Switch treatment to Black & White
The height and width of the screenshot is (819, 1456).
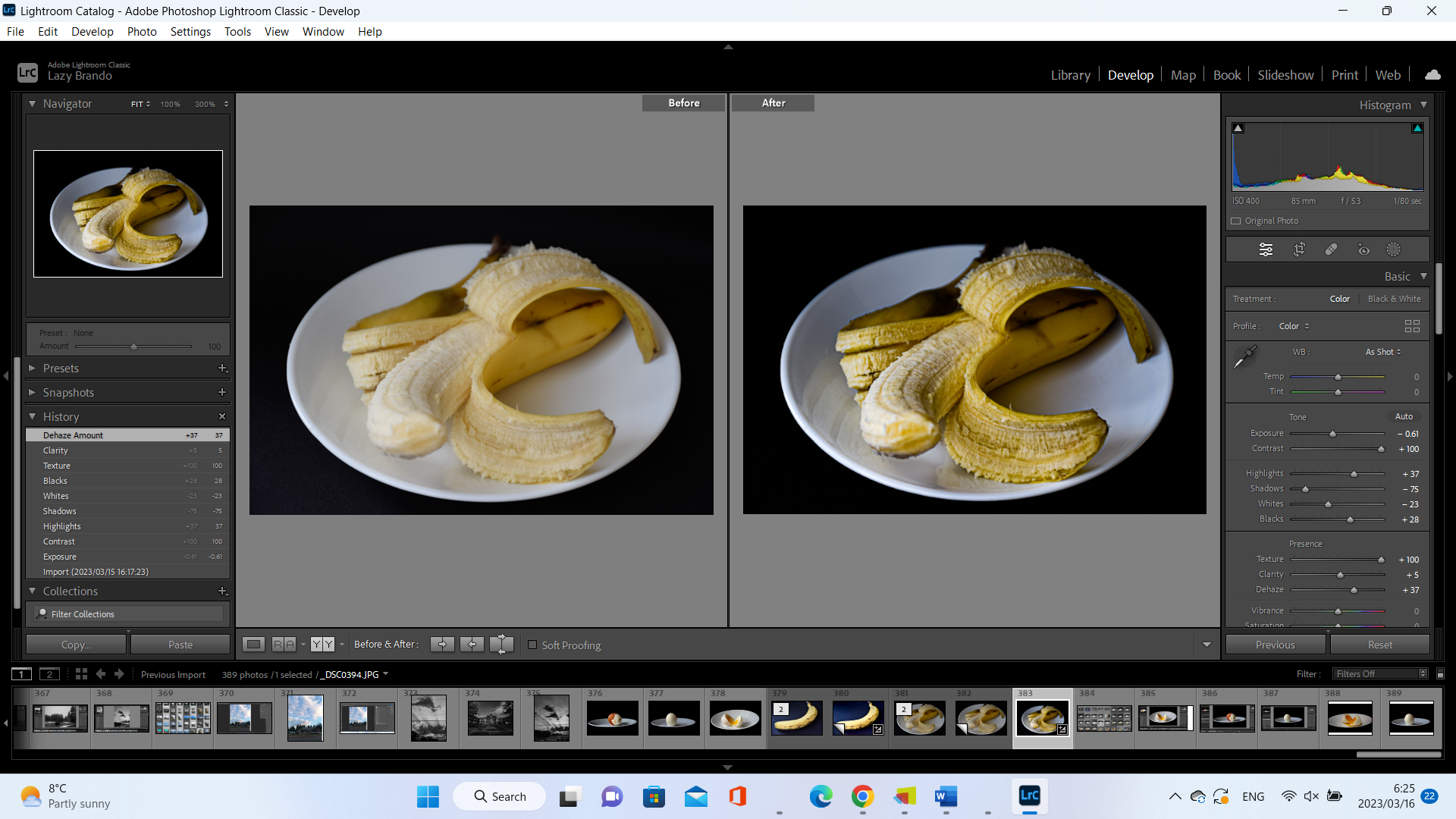point(1394,299)
